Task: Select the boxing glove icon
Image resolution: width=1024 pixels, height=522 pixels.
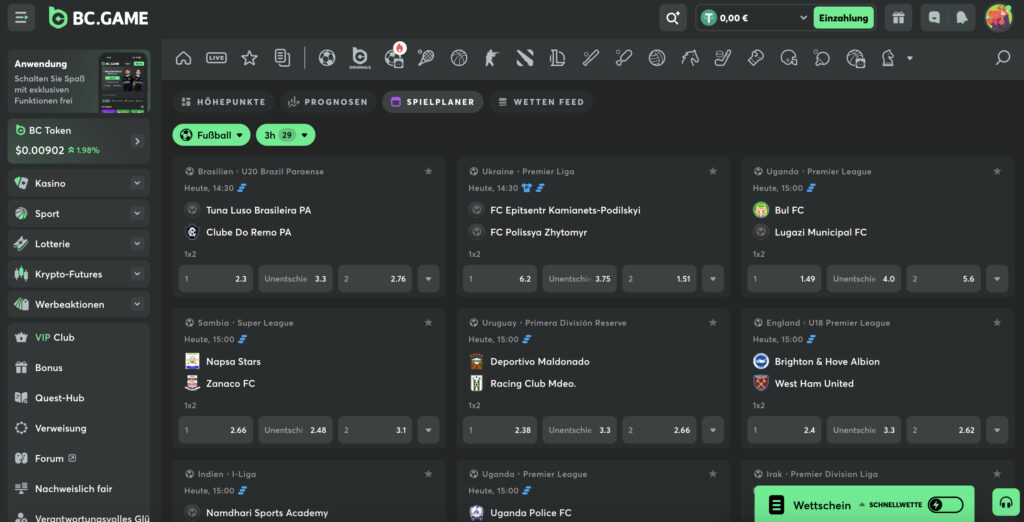Action: point(756,58)
